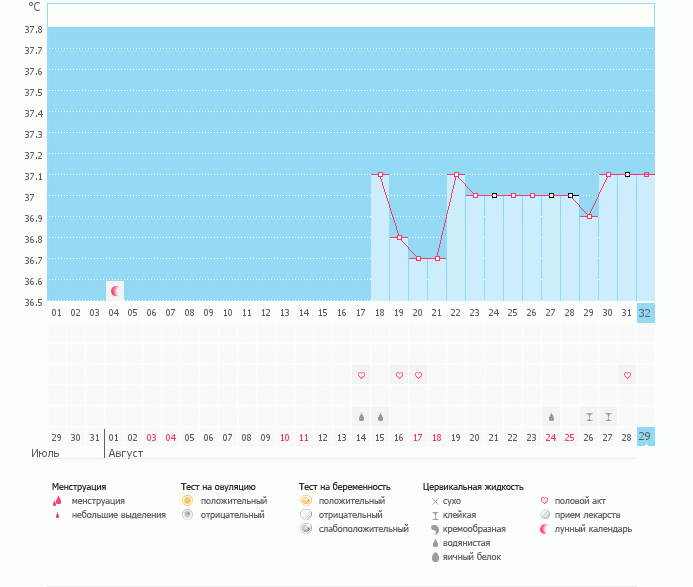Click the fluid drop icon under cycle day 18
This screenshot has height=587, width=693.
380,416
